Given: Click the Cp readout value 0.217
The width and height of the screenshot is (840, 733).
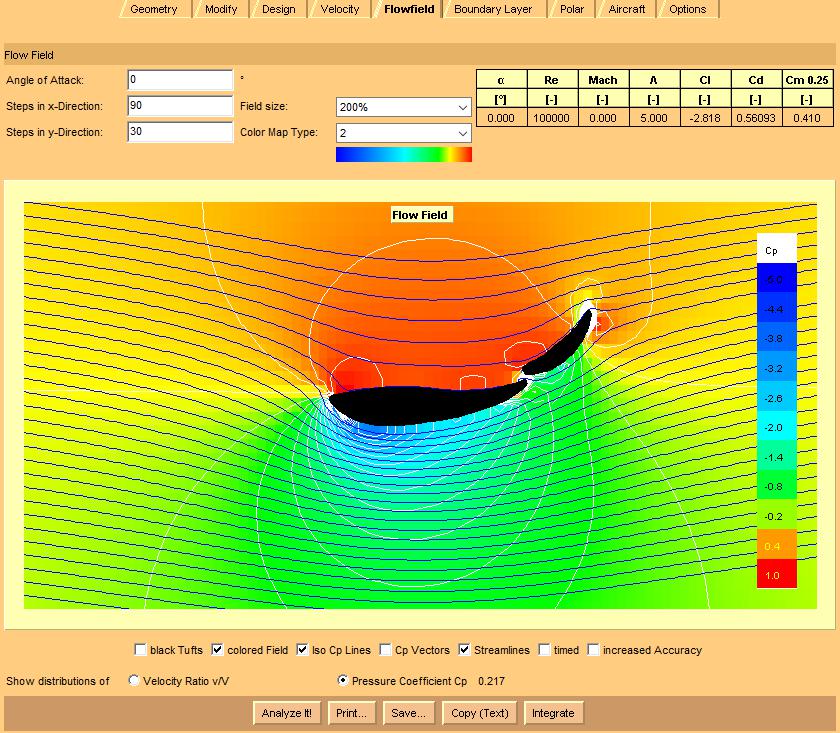Looking at the screenshot, I should click(491, 681).
